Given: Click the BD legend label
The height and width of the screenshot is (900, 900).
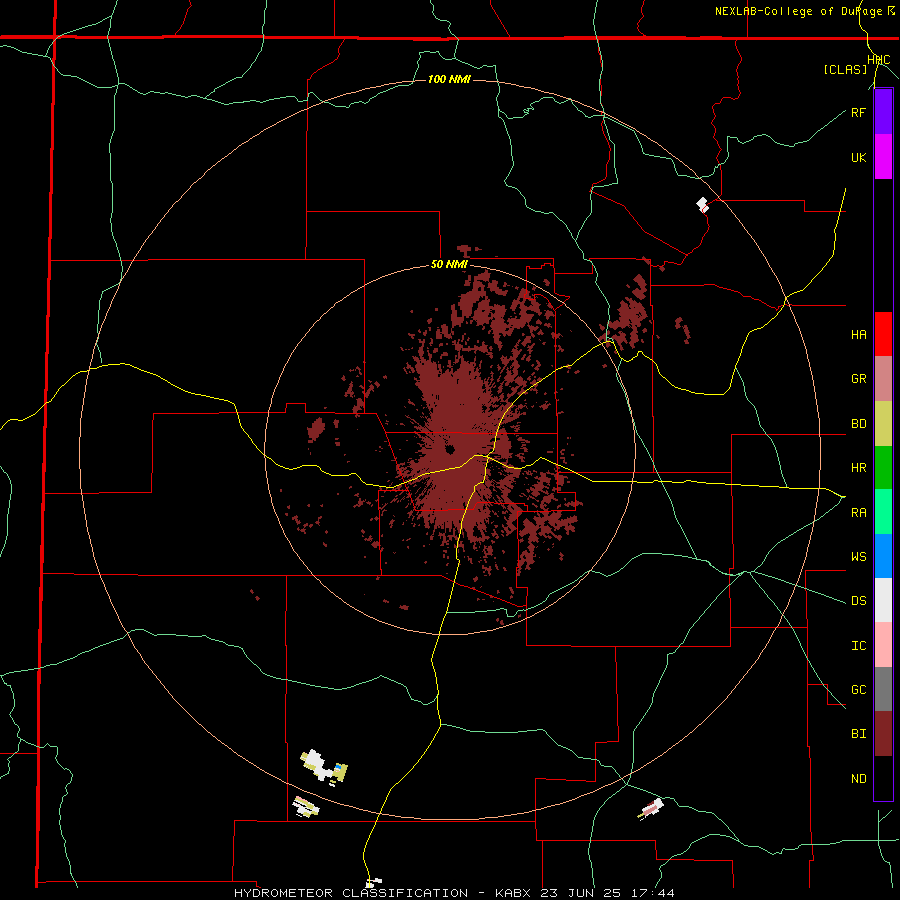Looking at the screenshot, I should pyautogui.click(x=858, y=424).
